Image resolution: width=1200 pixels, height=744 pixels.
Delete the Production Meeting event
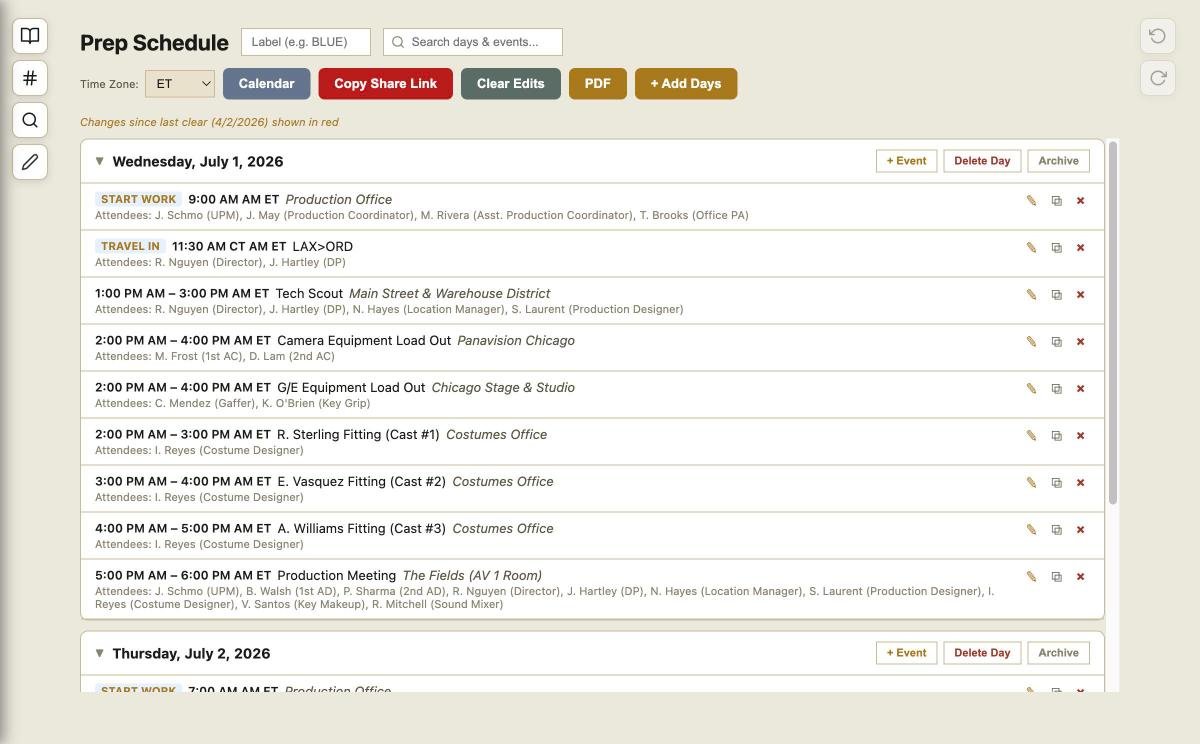[x=1080, y=577]
